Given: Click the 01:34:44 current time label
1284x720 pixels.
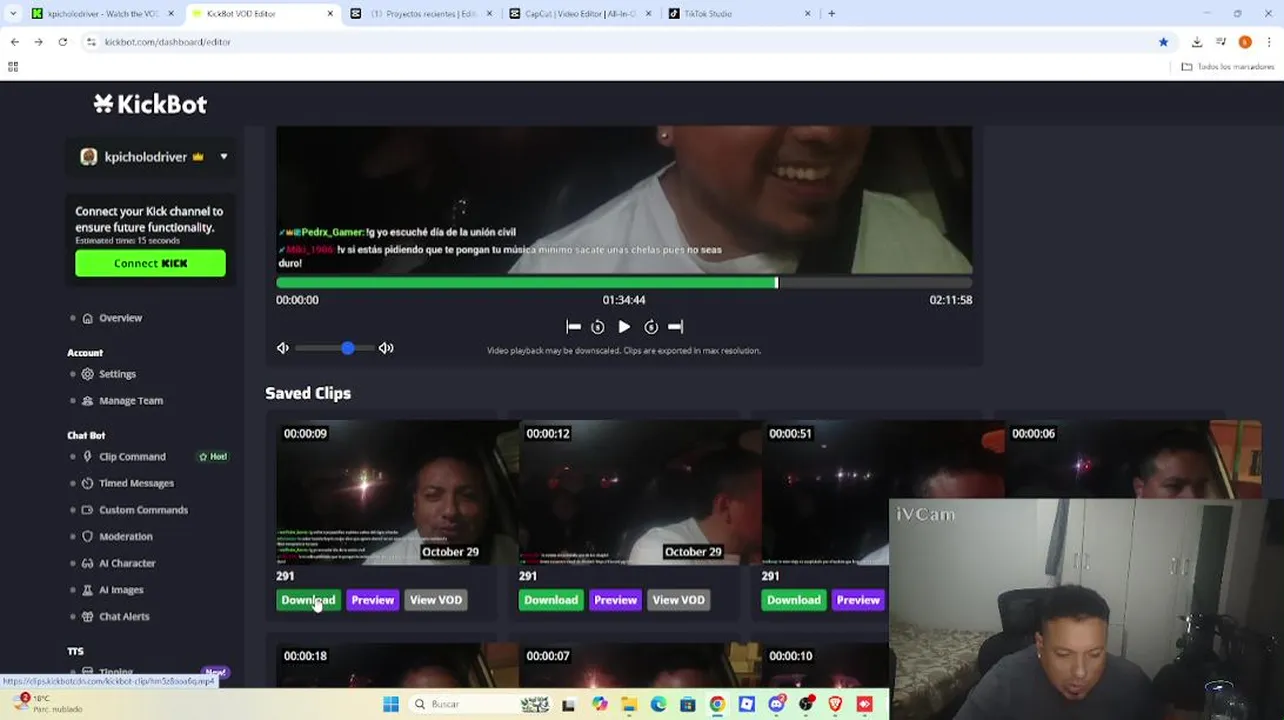Looking at the screenshot, I should click(624, 300).
